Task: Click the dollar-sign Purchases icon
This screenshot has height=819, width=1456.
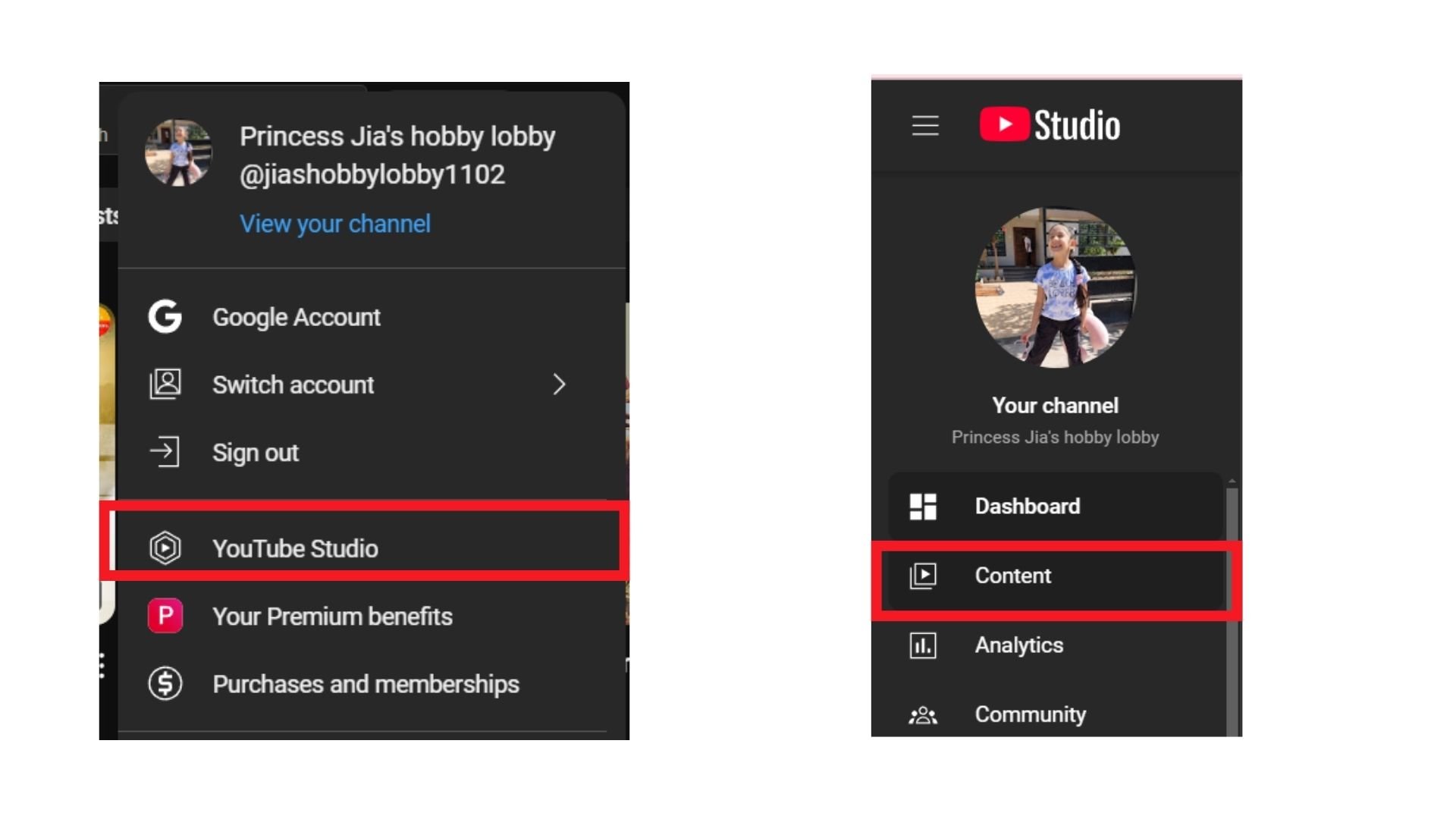Action: (165, 683)
